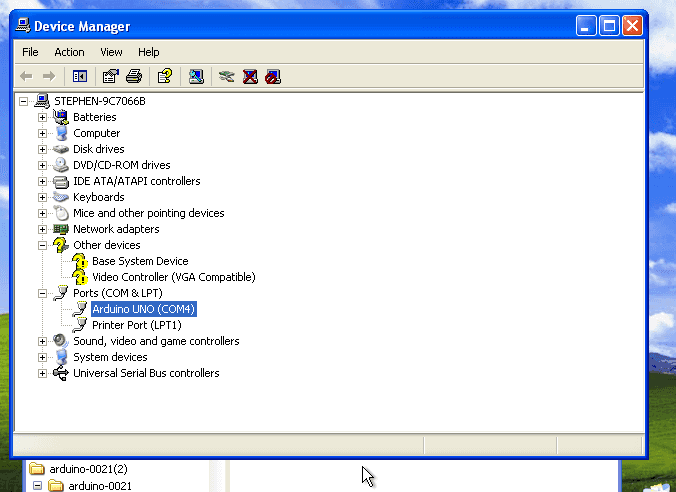Click the Help question-mark toolbar icon
The width and height of the screenshot is (676, 492).
pyautogui.click(x=165, y=77)
